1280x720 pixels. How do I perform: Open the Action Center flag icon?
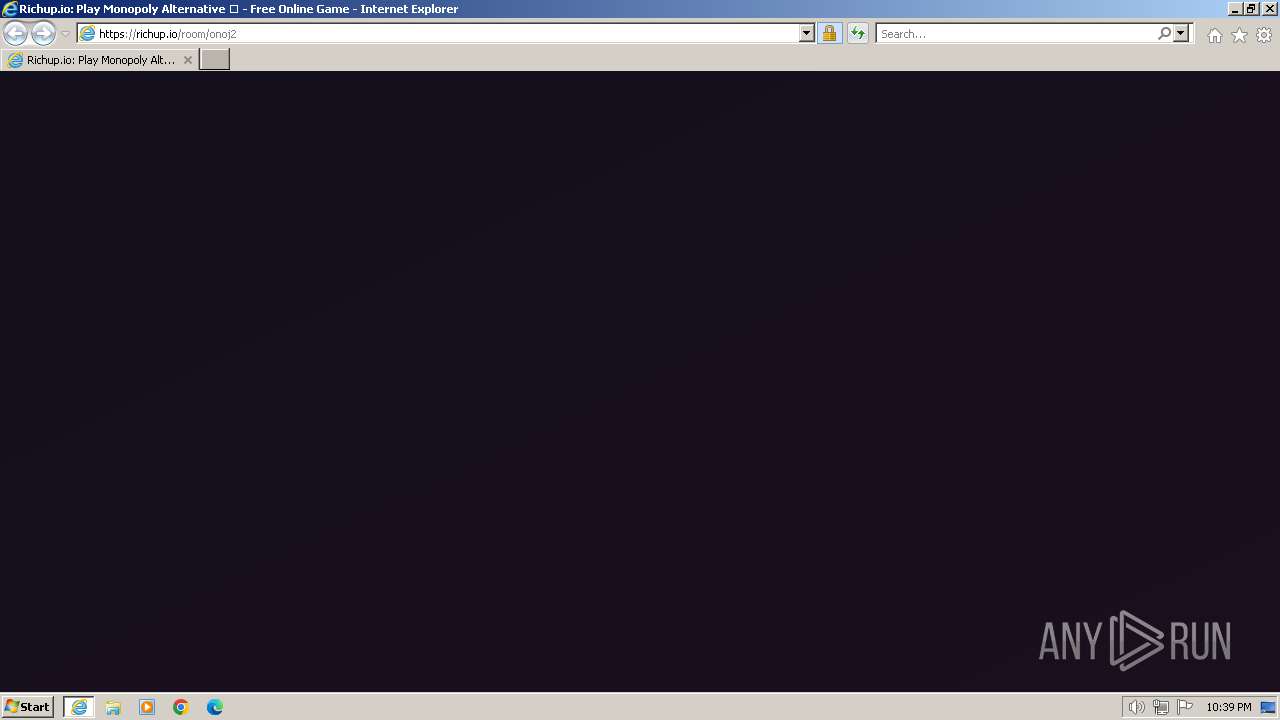[x=1185, y=707]
